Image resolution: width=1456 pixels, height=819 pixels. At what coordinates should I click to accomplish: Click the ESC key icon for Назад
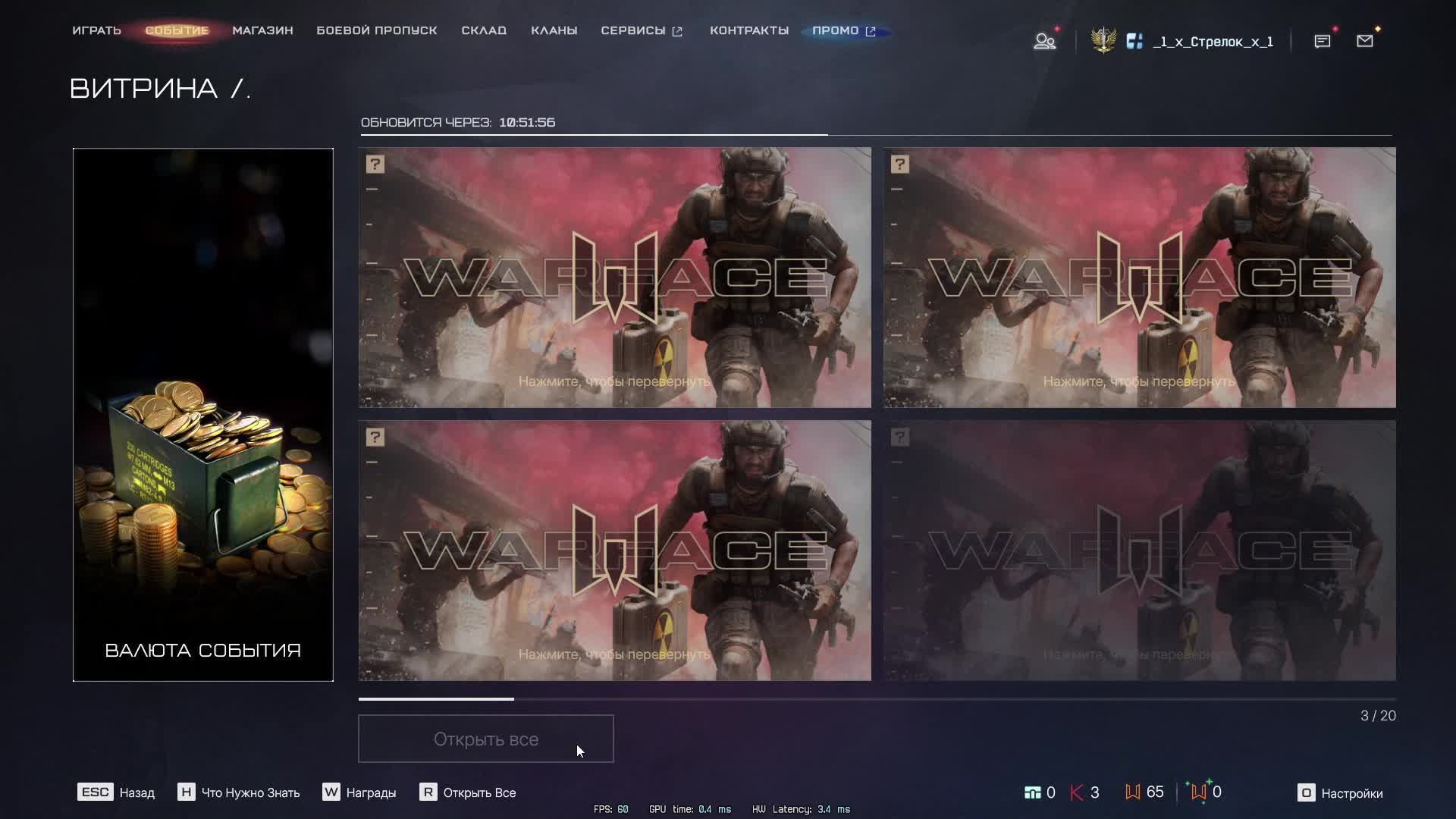pyautogui.click(x=95, y=792)
